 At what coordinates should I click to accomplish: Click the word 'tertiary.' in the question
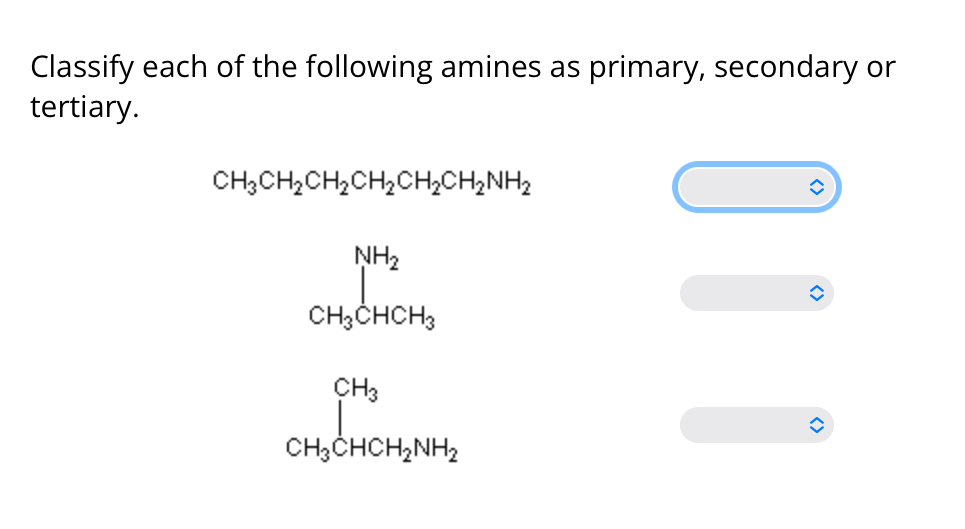84,107
